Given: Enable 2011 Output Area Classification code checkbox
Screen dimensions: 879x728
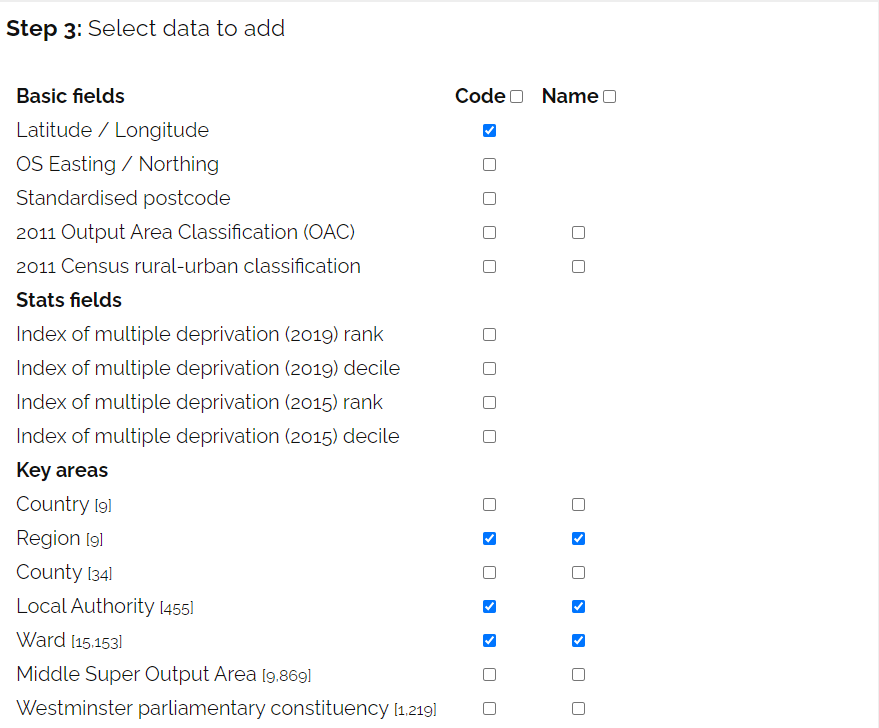Looking at the screenshot, I should click(x=489, y=233).
